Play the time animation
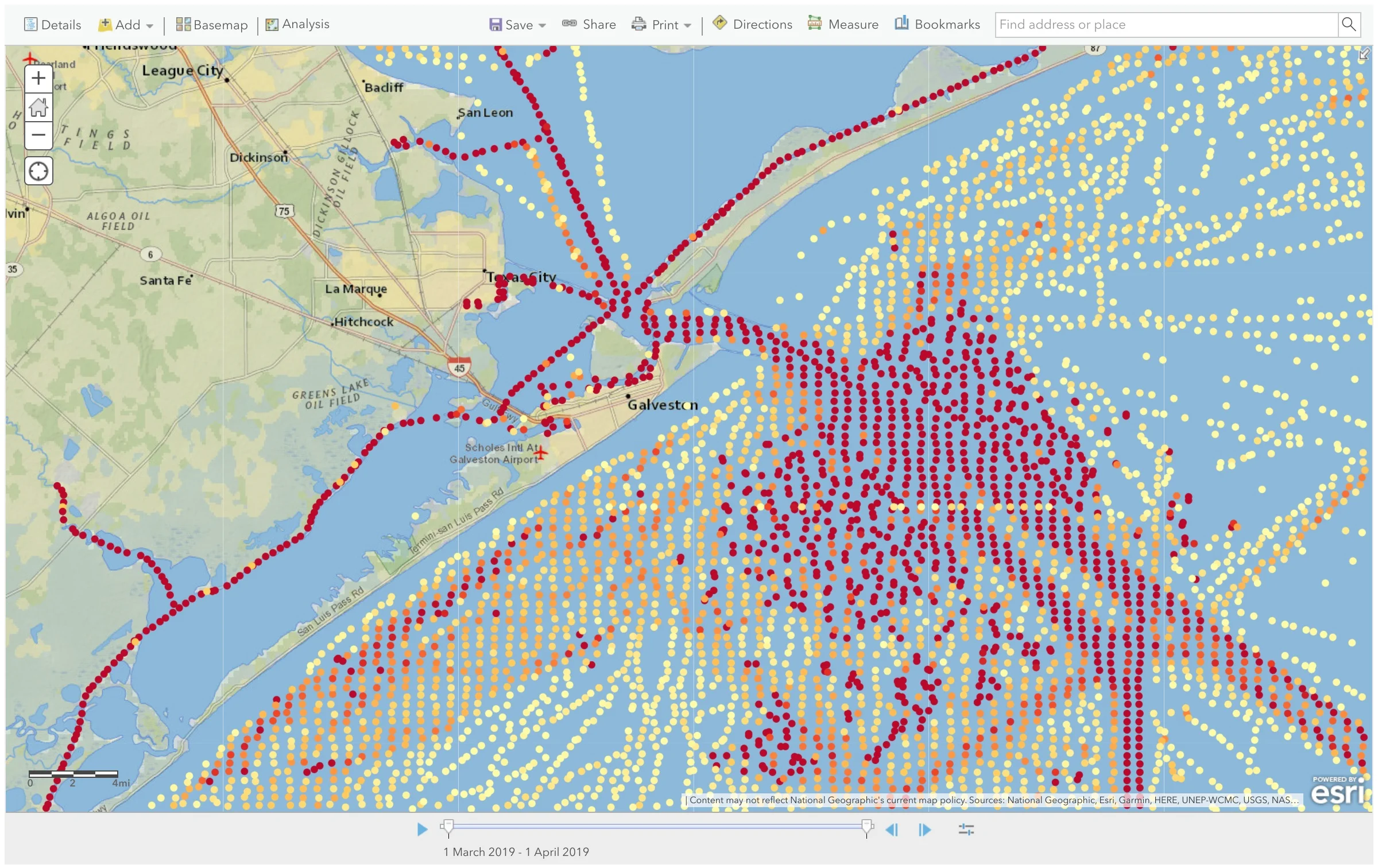 [422, 829]
